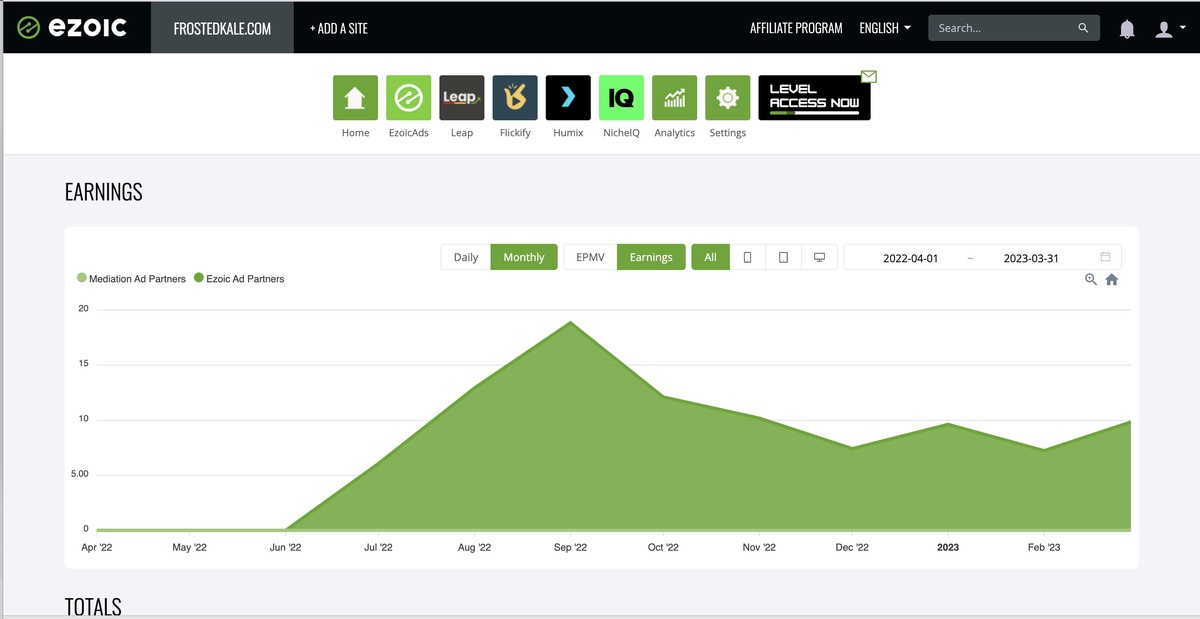Viewport: 1200px width, 619px height.
Task: Click the Ezoic logo
Action: click(72, 27)
